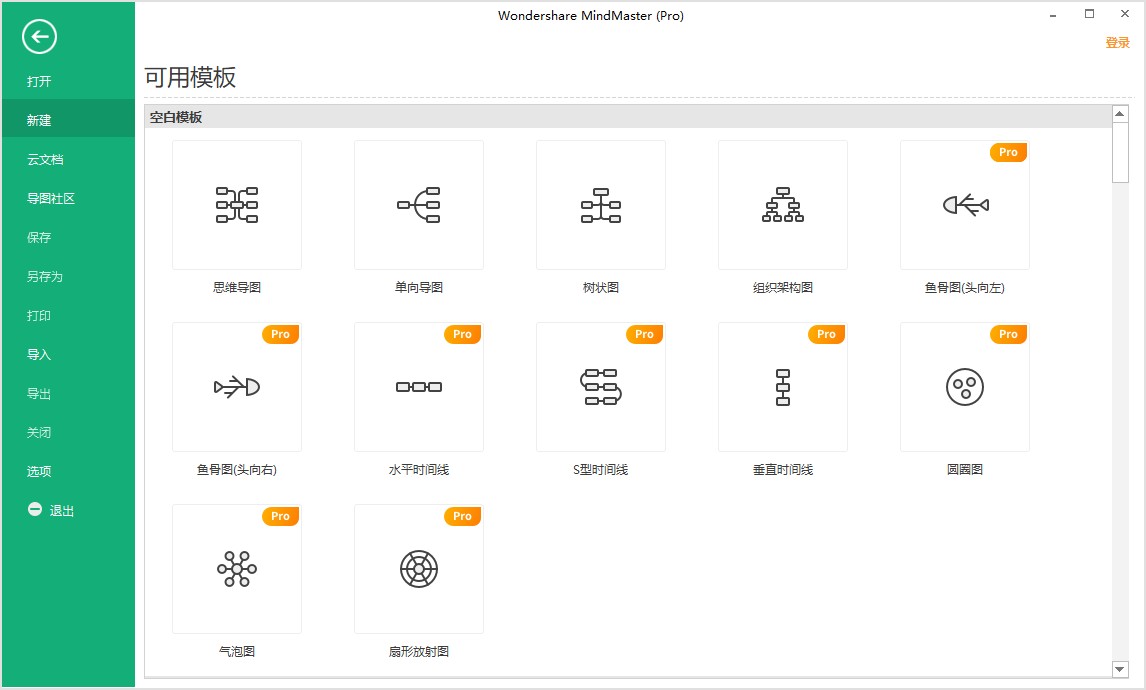
Task: Click the template list scrollbar thumb
Action: click(1120, 152)
